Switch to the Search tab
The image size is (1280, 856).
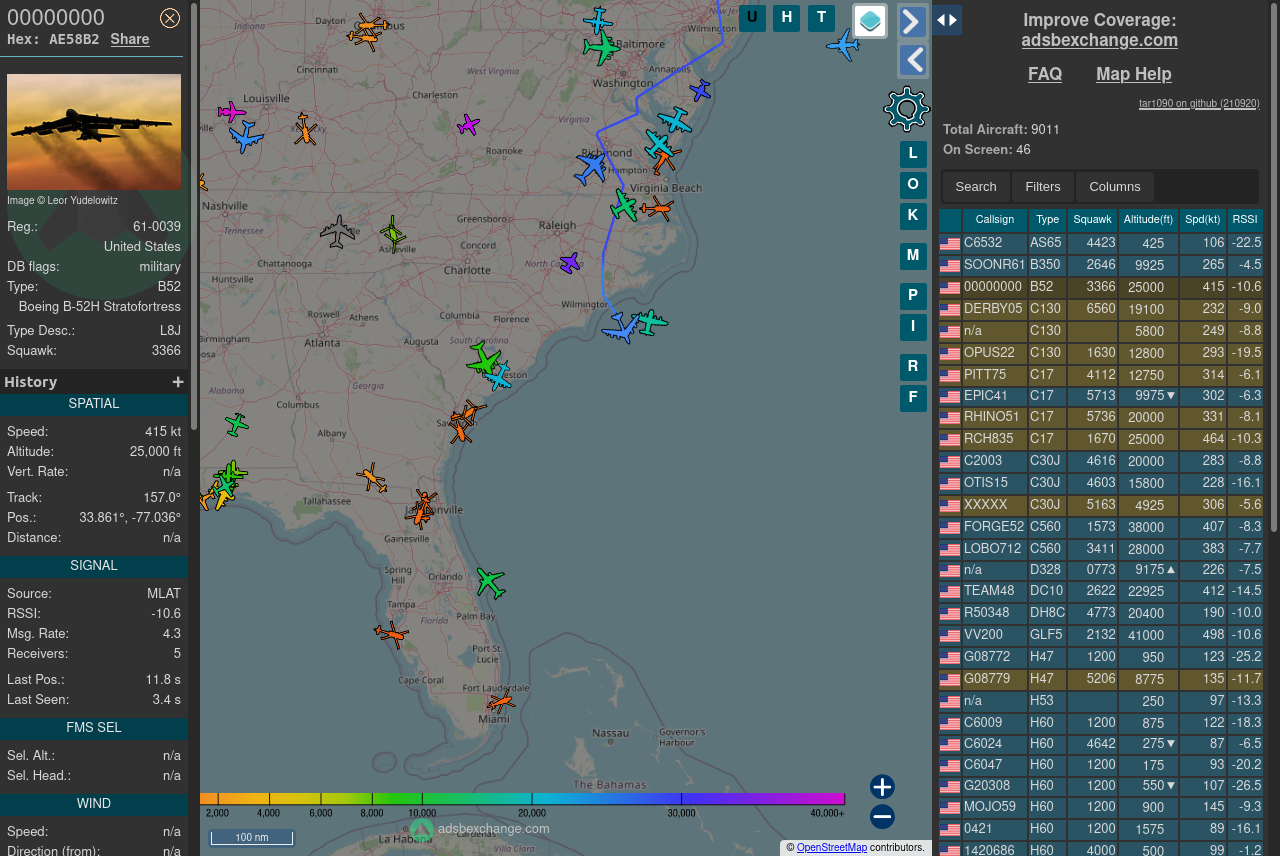click(x=976, y=187)
